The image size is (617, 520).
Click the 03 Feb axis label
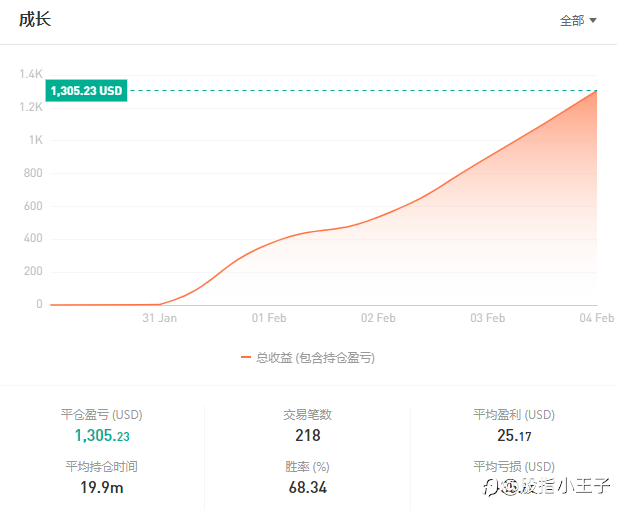point(488,318)
